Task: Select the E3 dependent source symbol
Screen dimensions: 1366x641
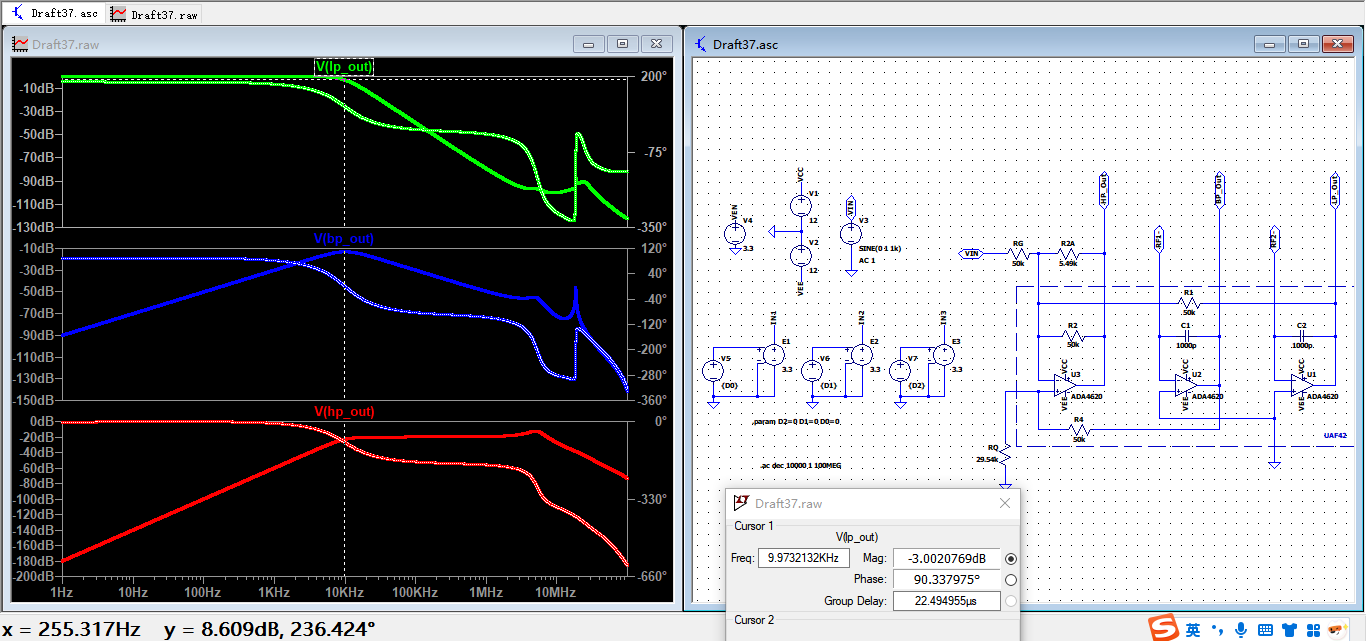Action: (x=943, y=354)
